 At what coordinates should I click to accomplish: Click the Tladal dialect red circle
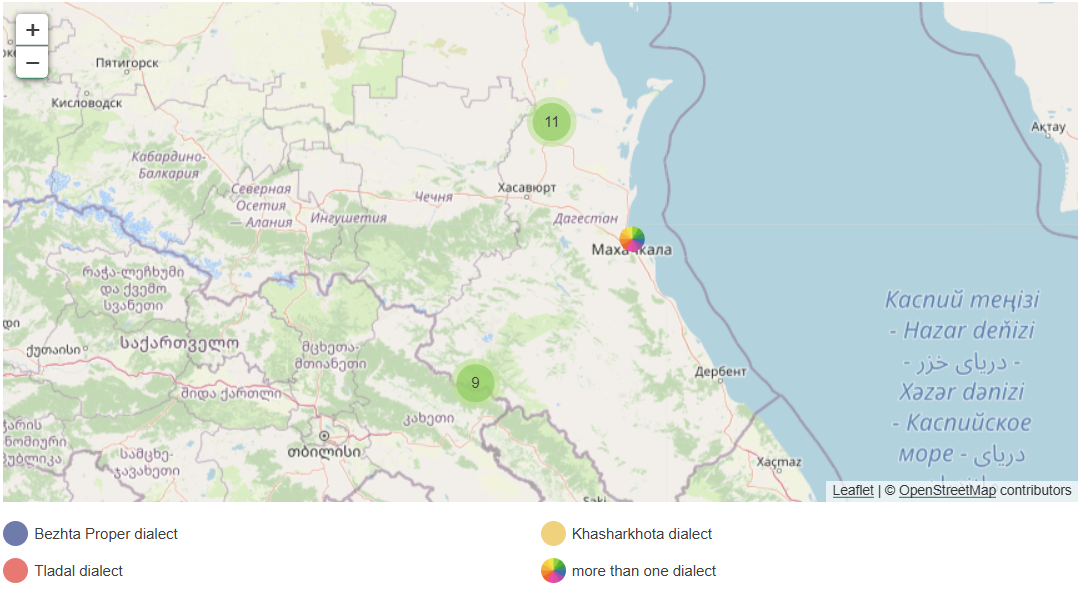(16, 571)
